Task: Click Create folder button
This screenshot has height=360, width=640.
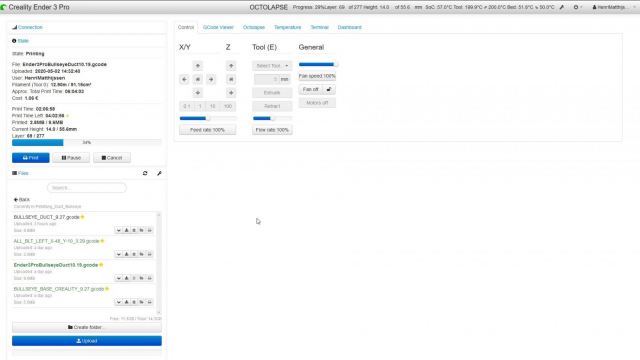Action: (x=87, y=327)
